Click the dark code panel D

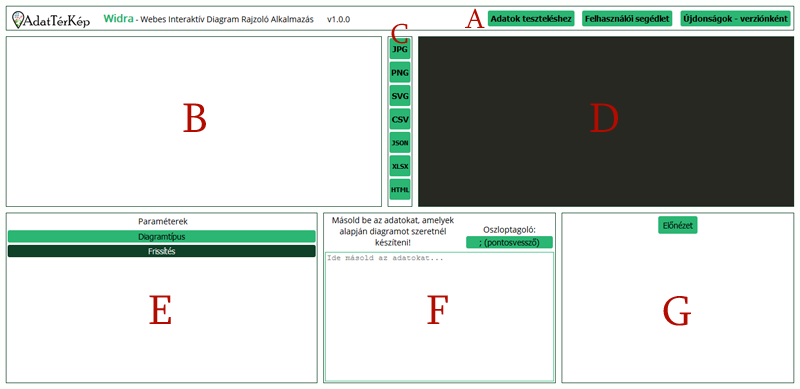pos(606,121)
